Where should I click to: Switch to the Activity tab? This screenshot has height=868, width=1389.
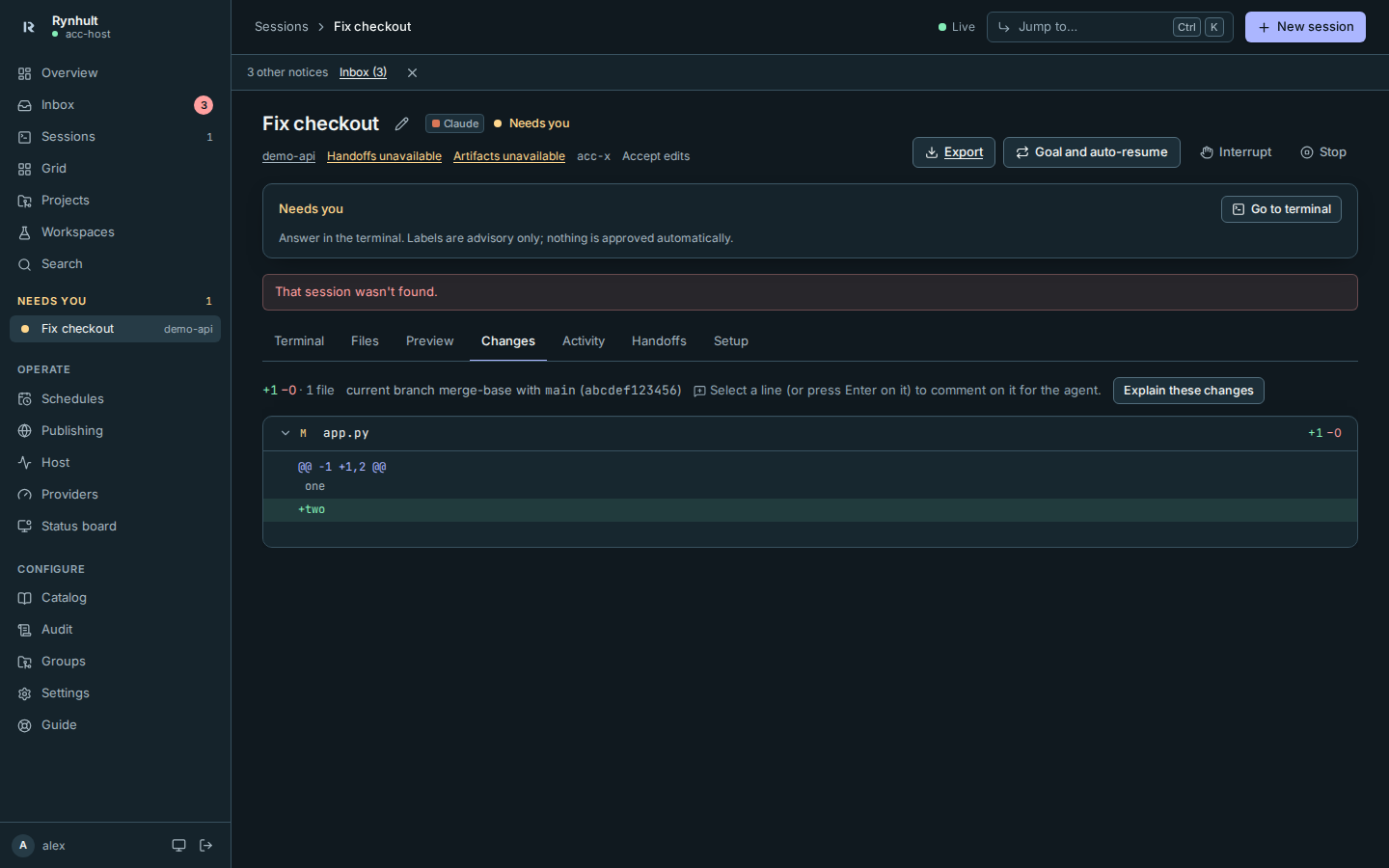coord(584,341)
